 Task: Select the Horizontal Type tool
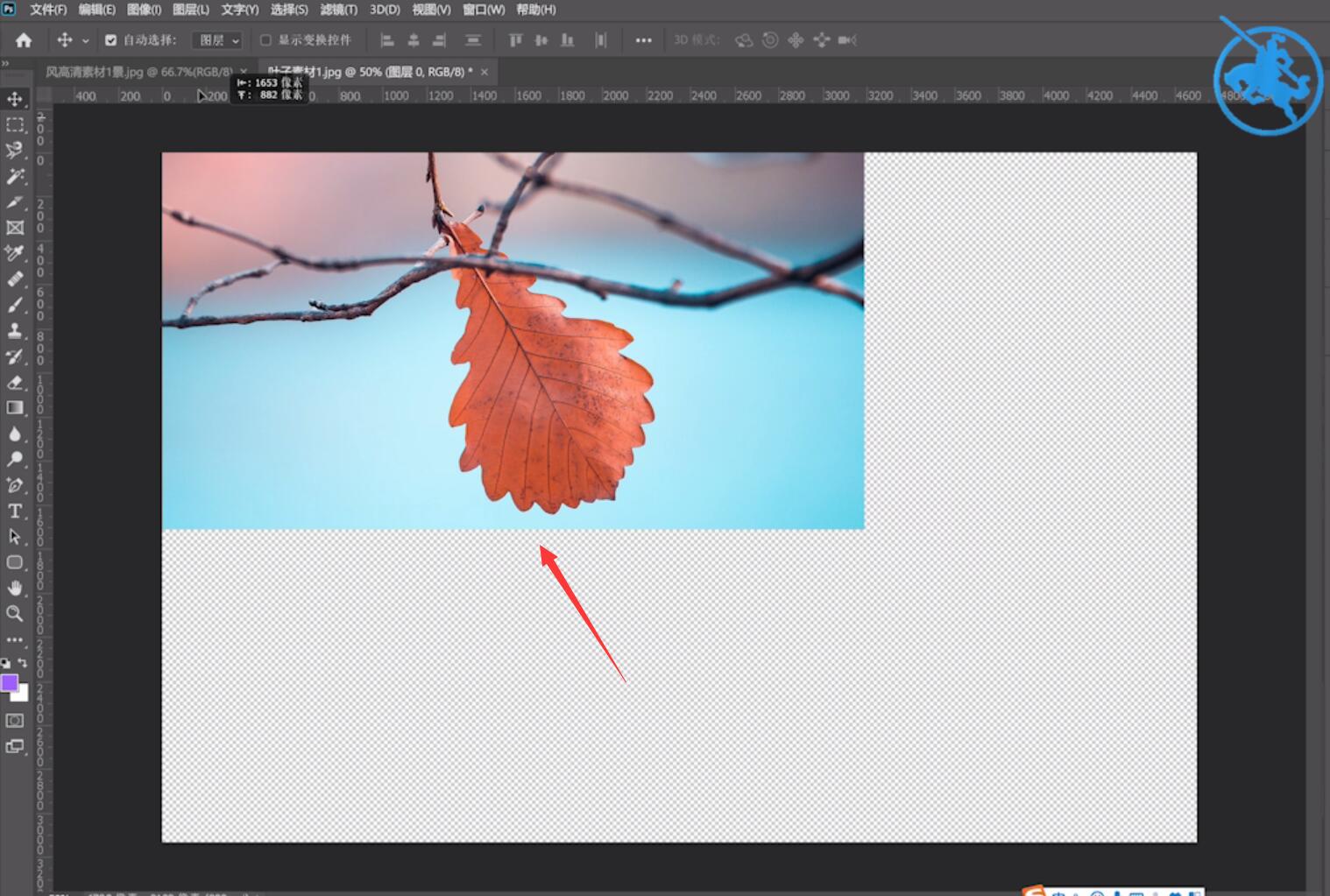tap(15, 511)
